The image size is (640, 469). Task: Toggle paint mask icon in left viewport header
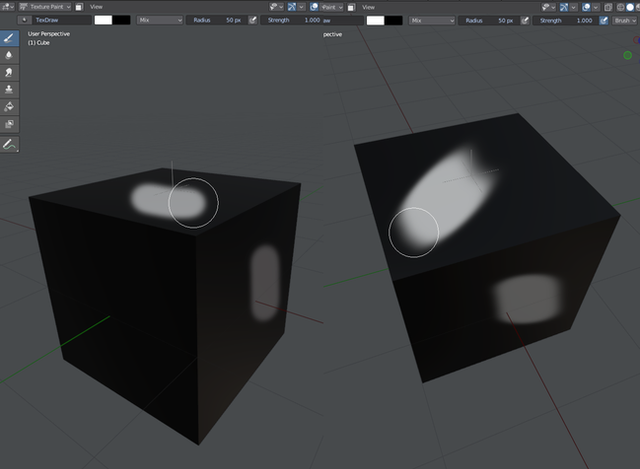[x=79, y=7]
